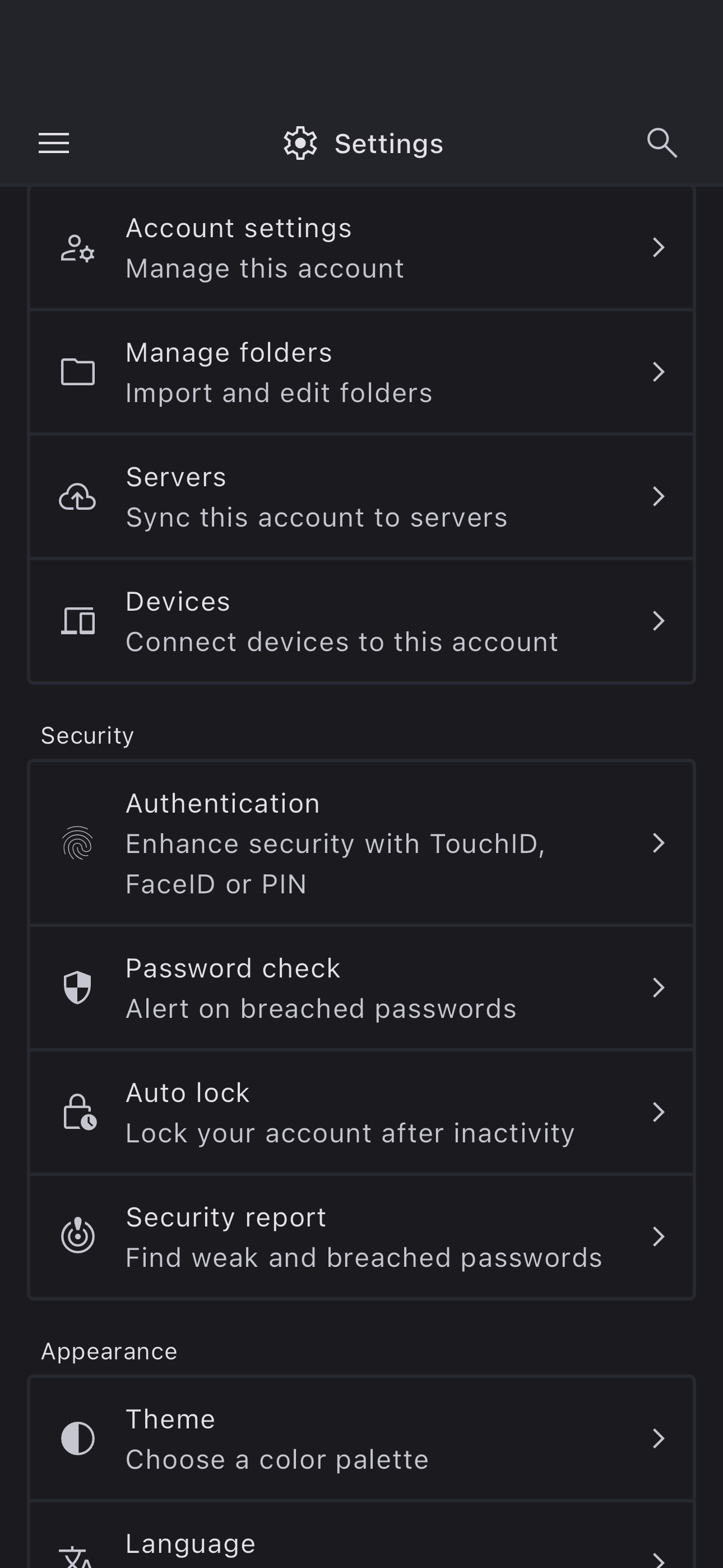The image size is (723, 1568).
Task: Click the Security report icon
Action: [78, 1236]
